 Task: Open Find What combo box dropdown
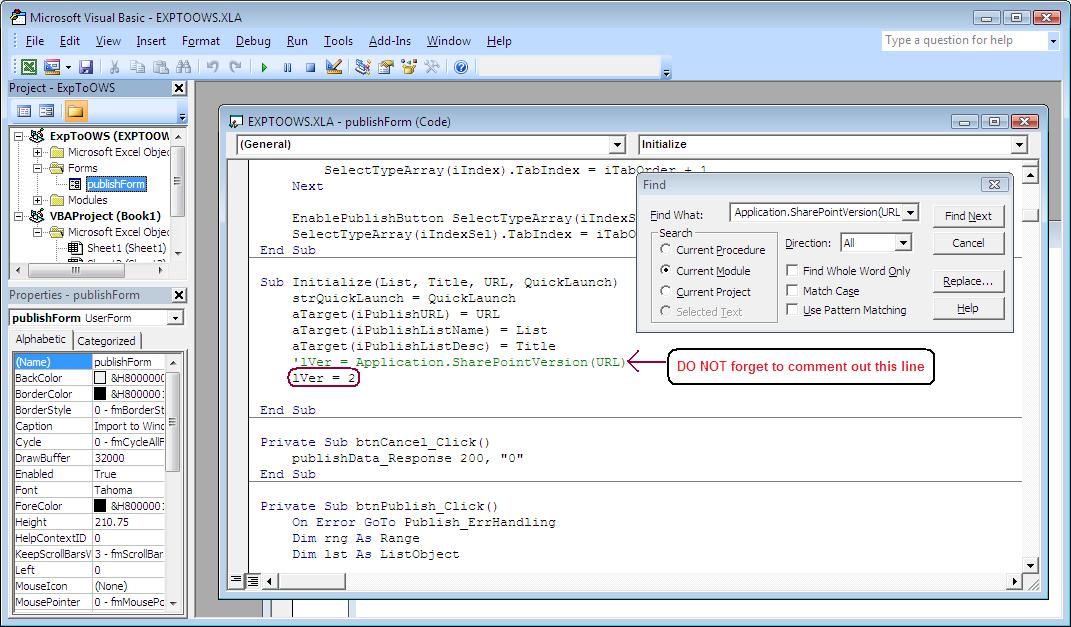[x=910, y=212]
